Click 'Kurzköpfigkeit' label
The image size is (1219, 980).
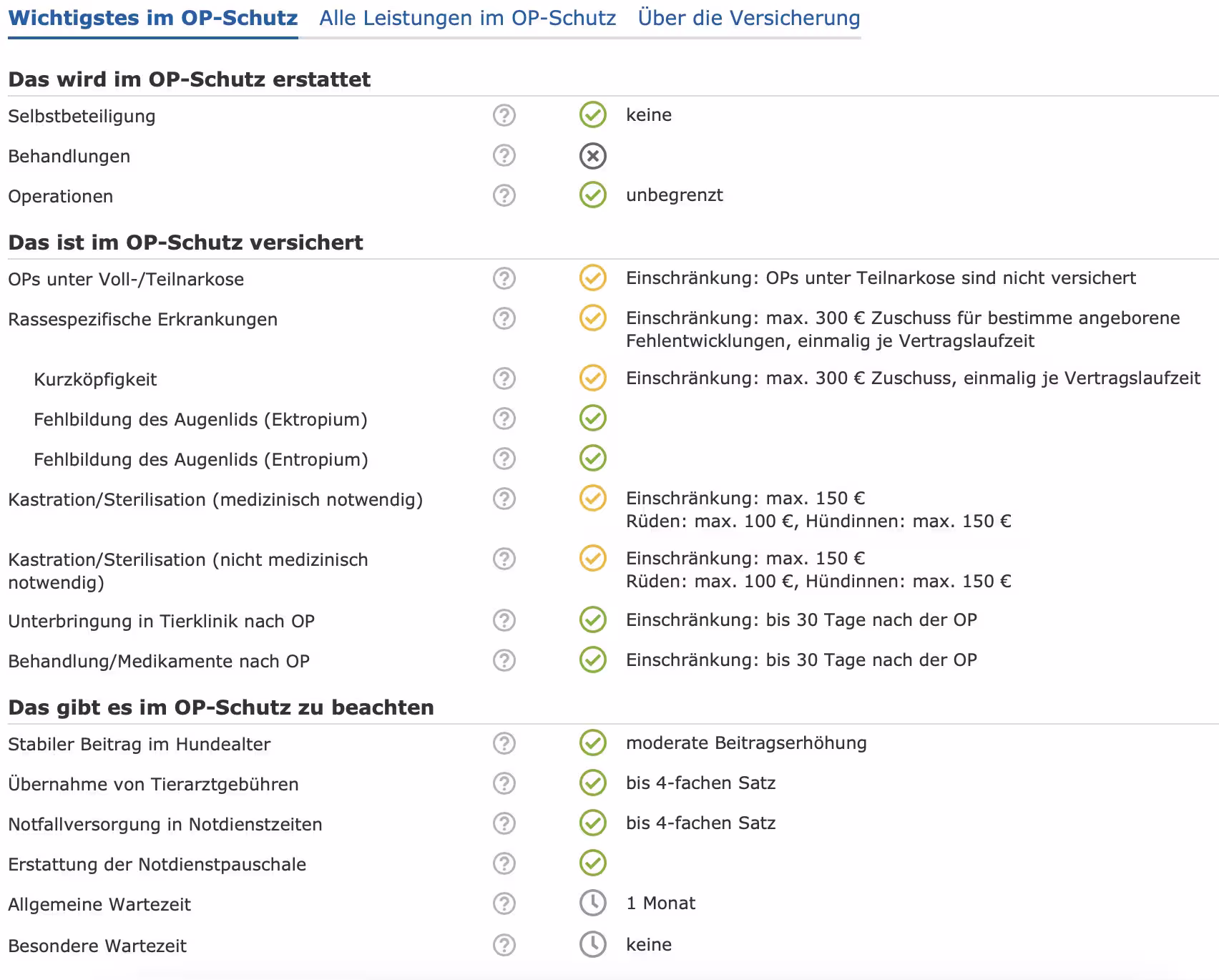(x=95, y=380)
